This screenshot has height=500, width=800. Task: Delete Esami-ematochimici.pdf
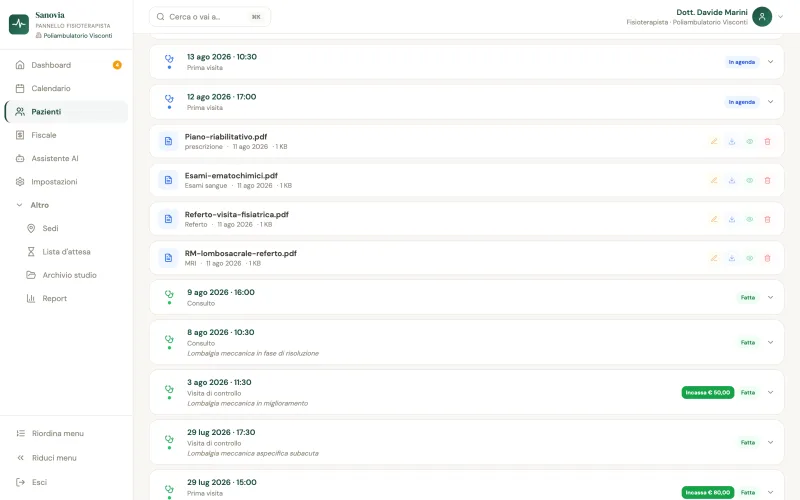[767, 180]
